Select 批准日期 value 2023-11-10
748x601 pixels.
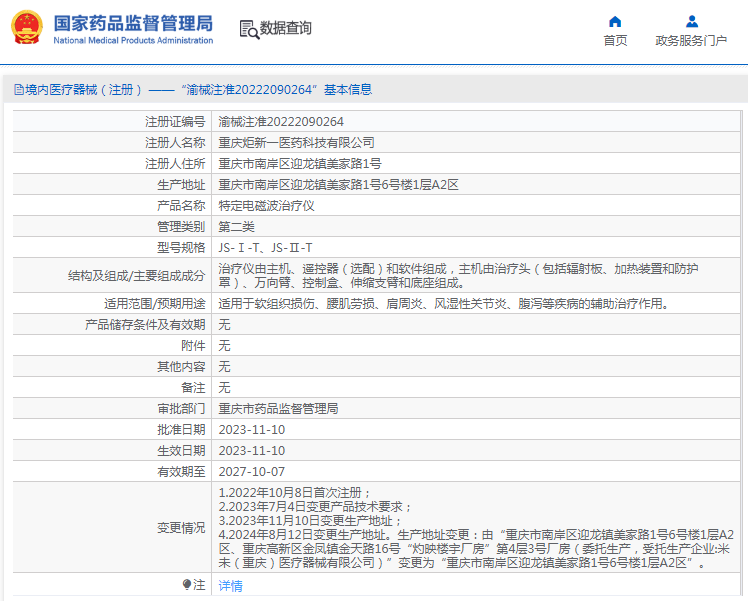pyautogui.click(x=251, y=430)
